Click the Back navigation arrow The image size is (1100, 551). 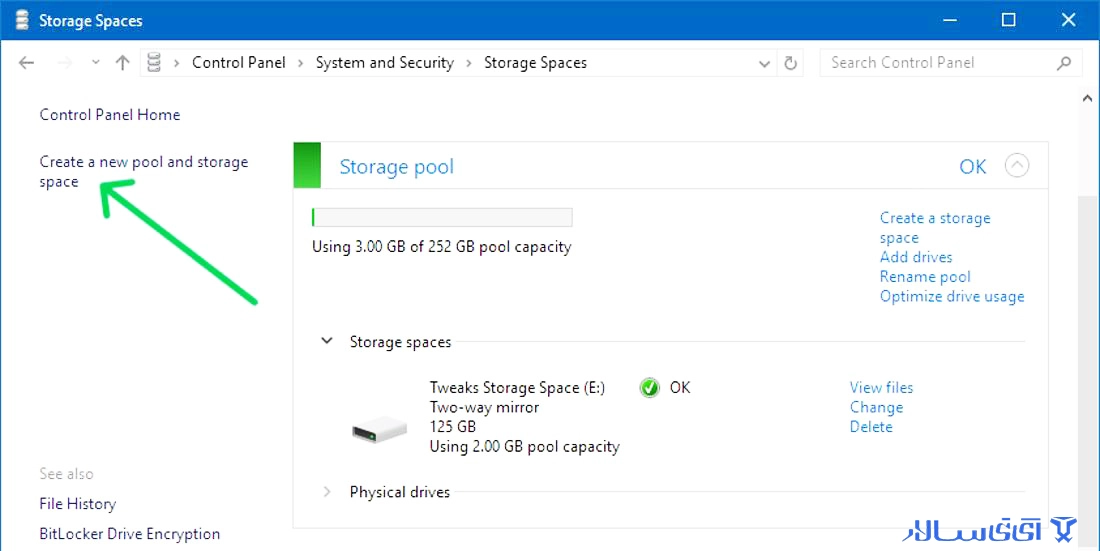(x=27, y=63)
